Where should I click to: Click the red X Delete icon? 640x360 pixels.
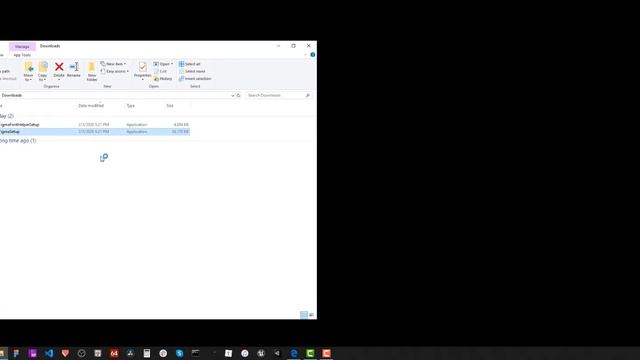pyautogui.click(x=59, y=67)
